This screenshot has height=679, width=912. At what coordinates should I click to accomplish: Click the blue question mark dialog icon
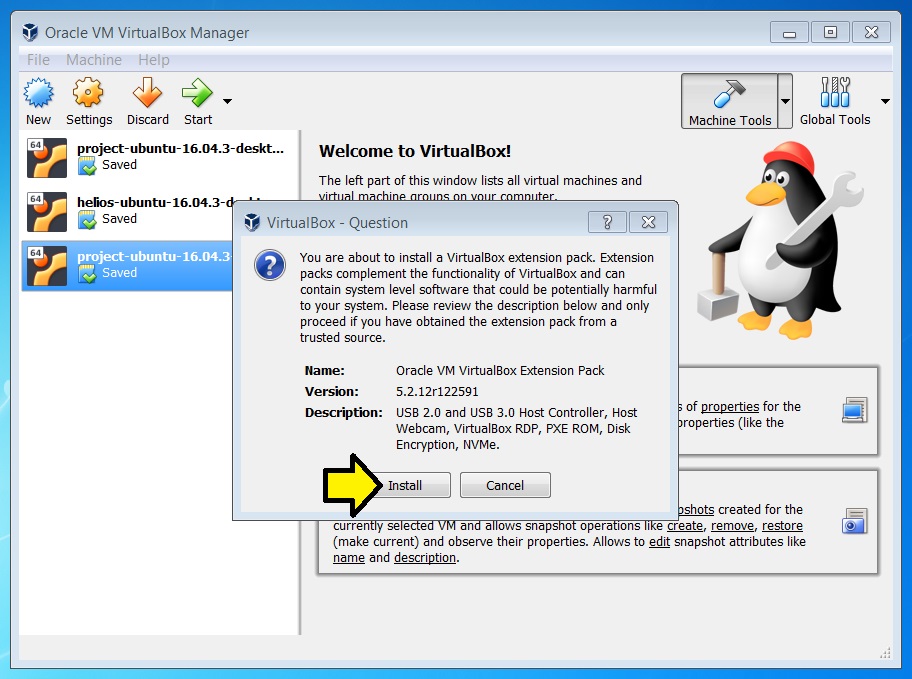[x=270, y=265]
